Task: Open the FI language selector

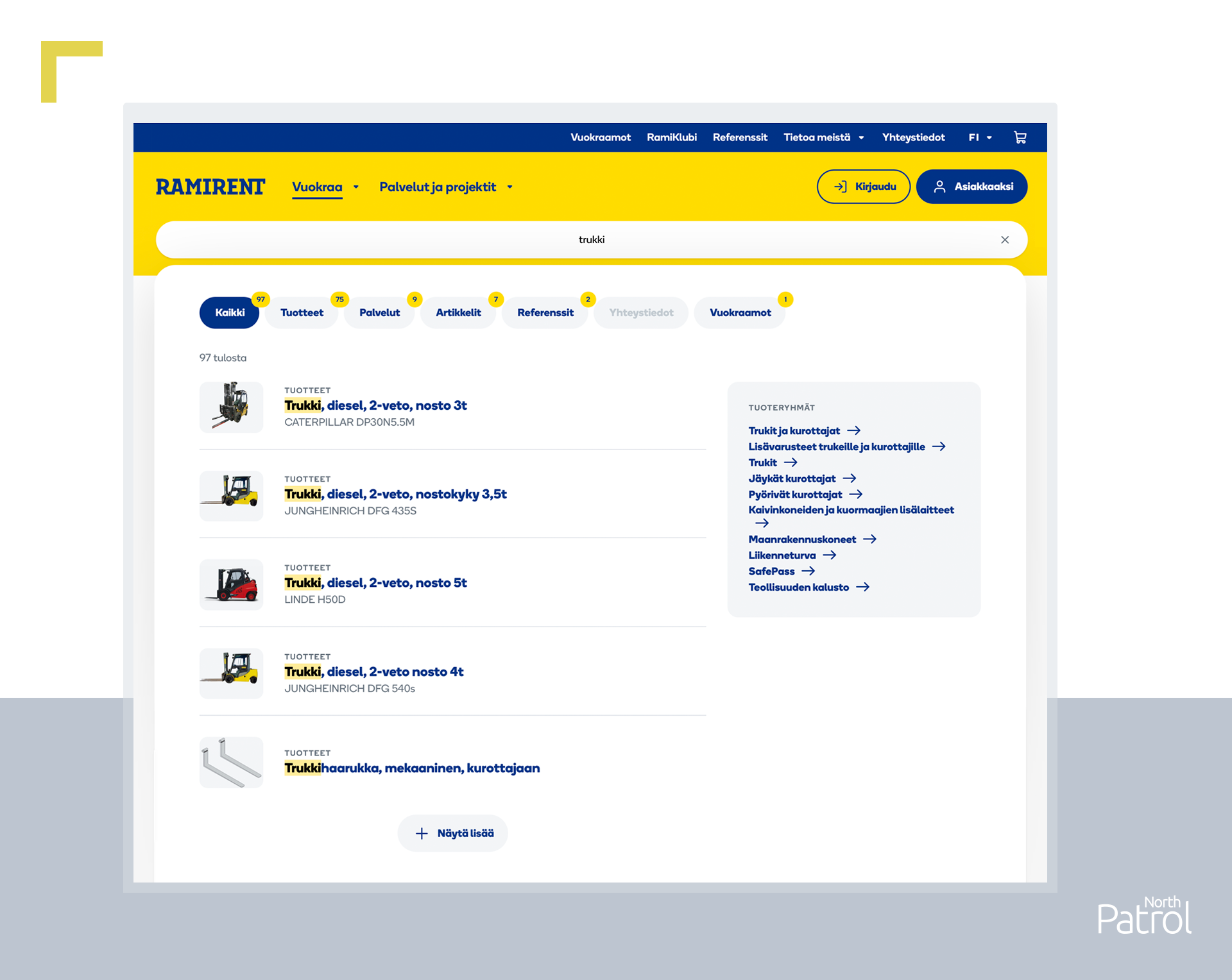Action: point(980,137)
